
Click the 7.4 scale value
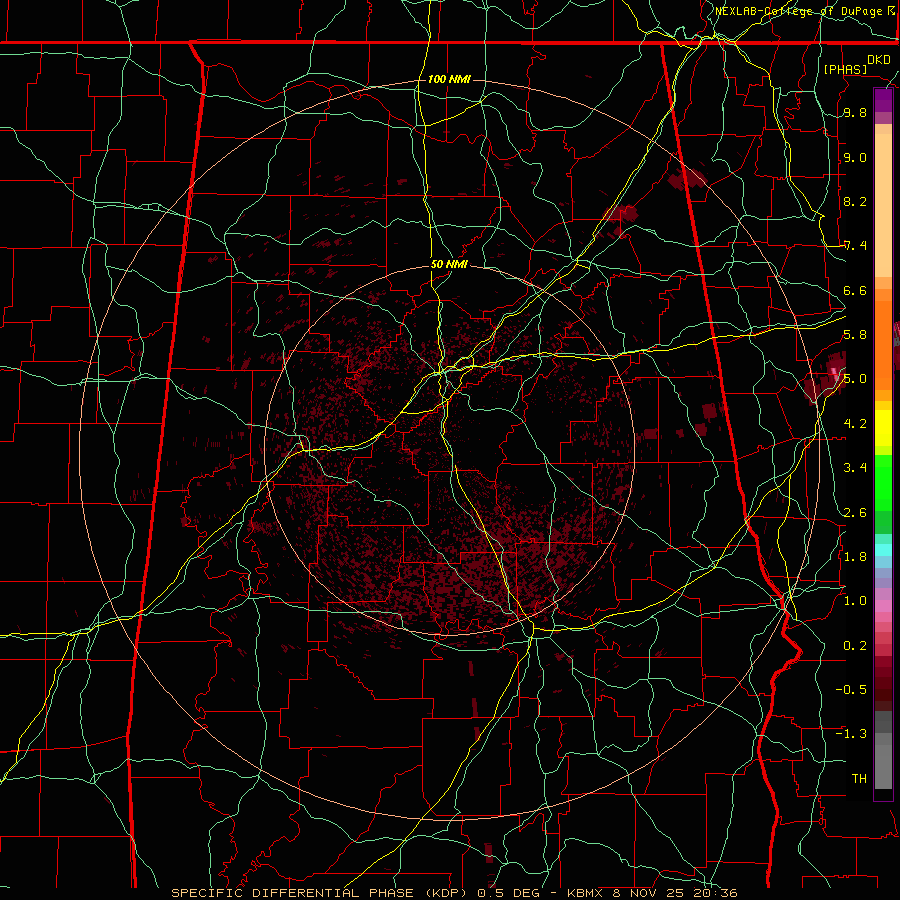(855, 246)
